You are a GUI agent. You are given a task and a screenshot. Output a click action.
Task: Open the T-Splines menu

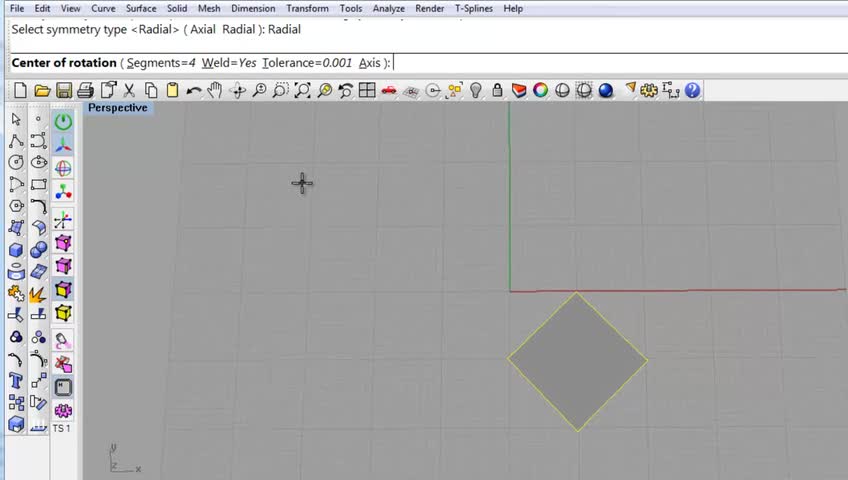474,8
